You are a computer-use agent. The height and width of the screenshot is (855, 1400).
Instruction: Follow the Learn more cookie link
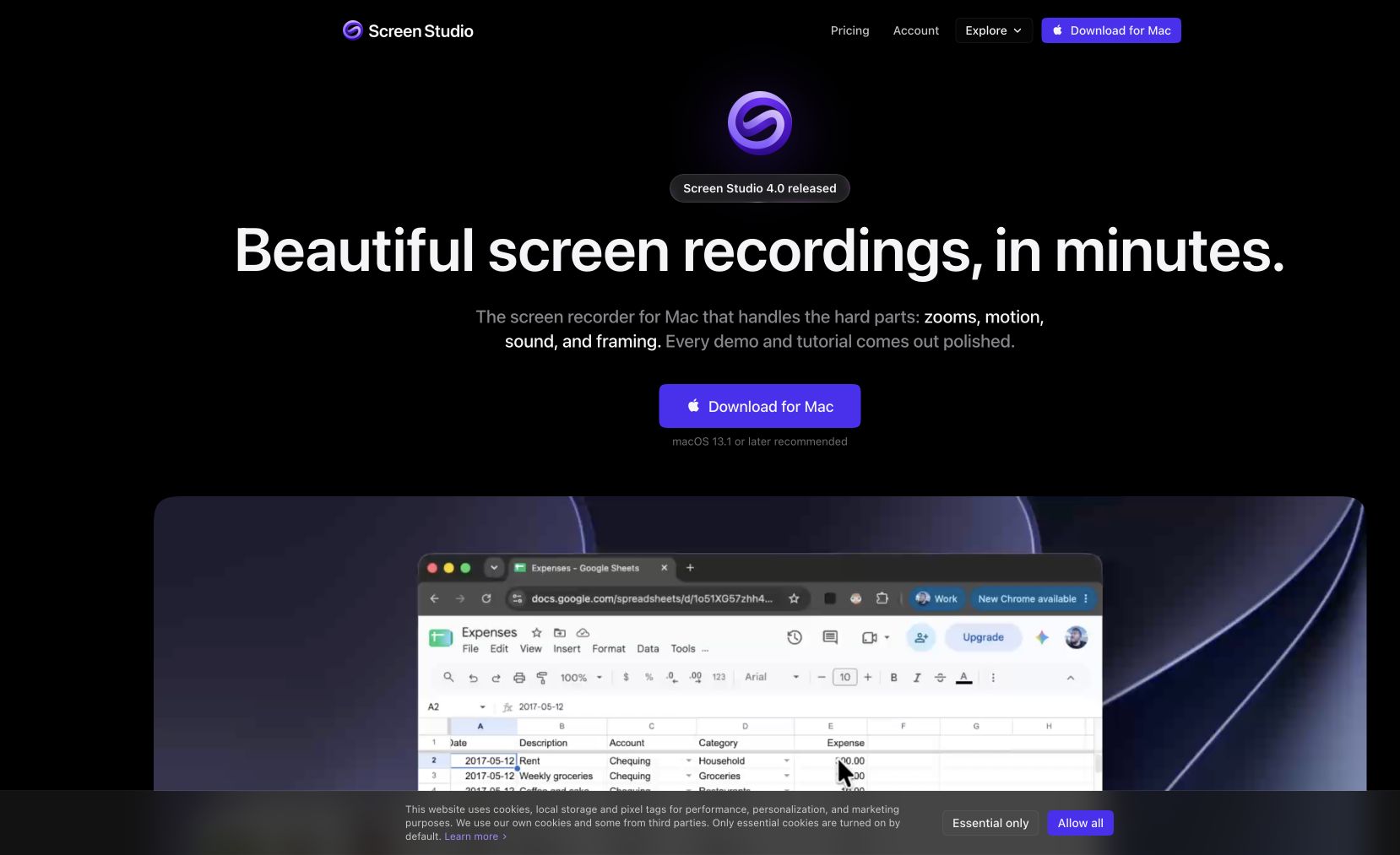[475, 836]
